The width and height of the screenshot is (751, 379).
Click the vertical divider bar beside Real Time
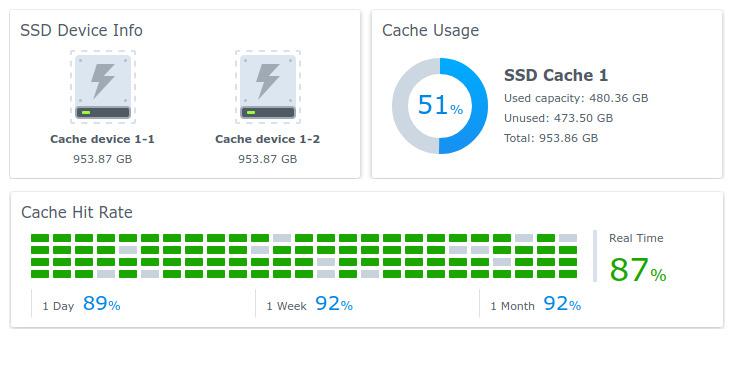(595, 256)
